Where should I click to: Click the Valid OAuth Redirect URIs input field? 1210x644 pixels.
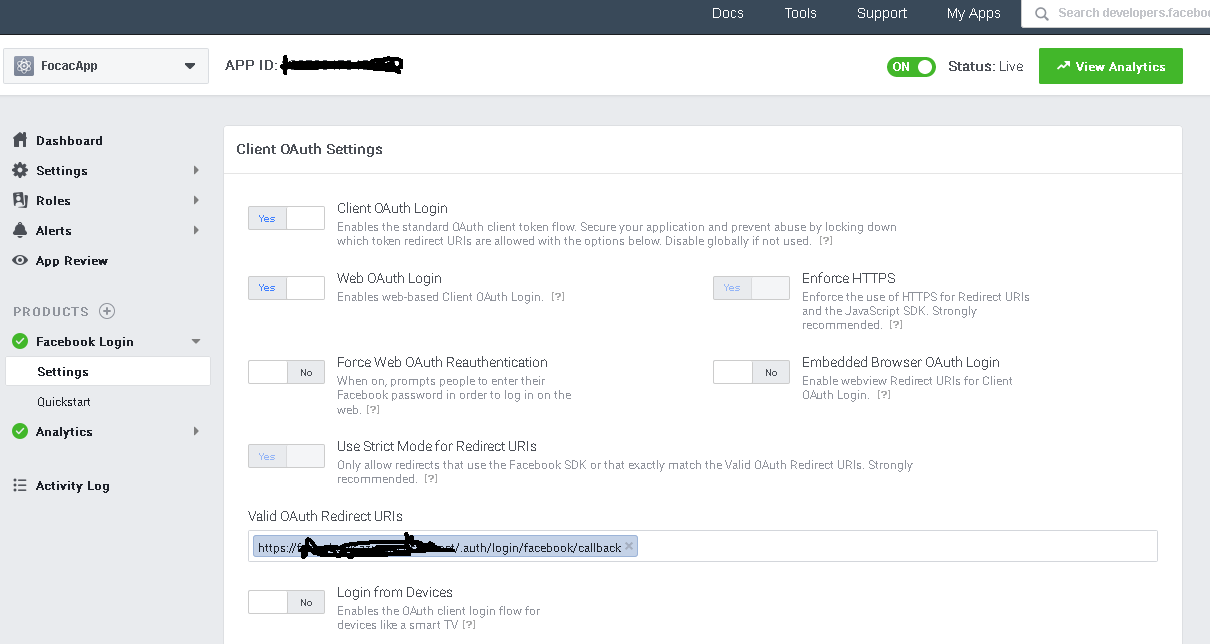click(703, 546)
